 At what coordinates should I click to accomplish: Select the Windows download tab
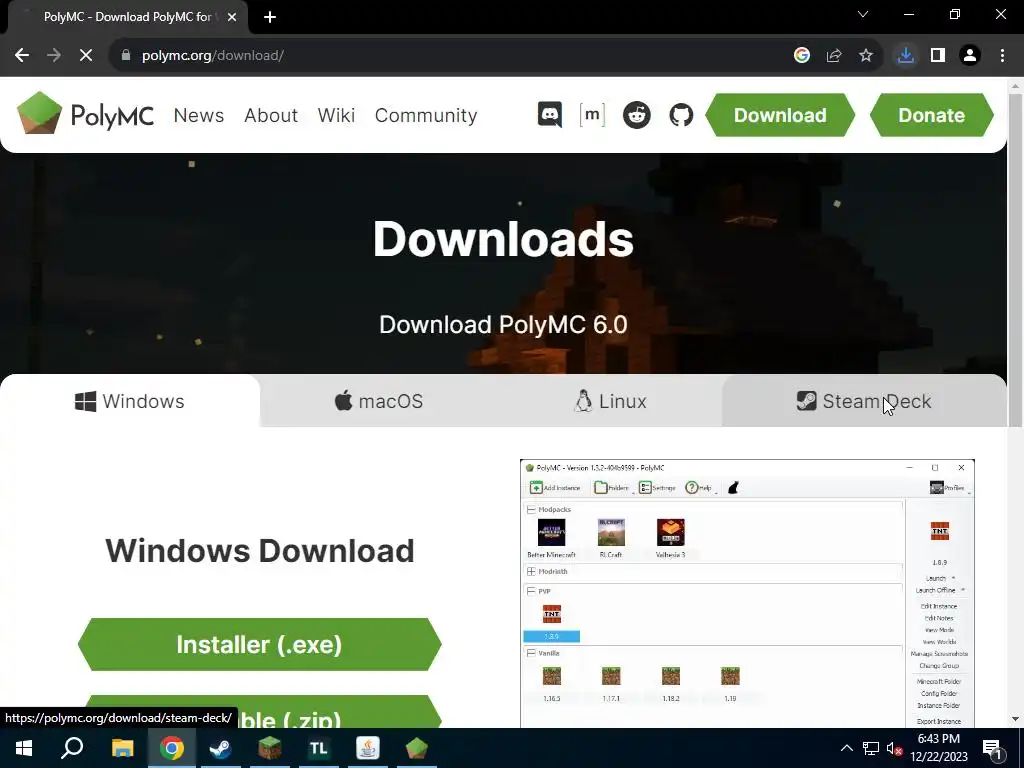[130, 401]
